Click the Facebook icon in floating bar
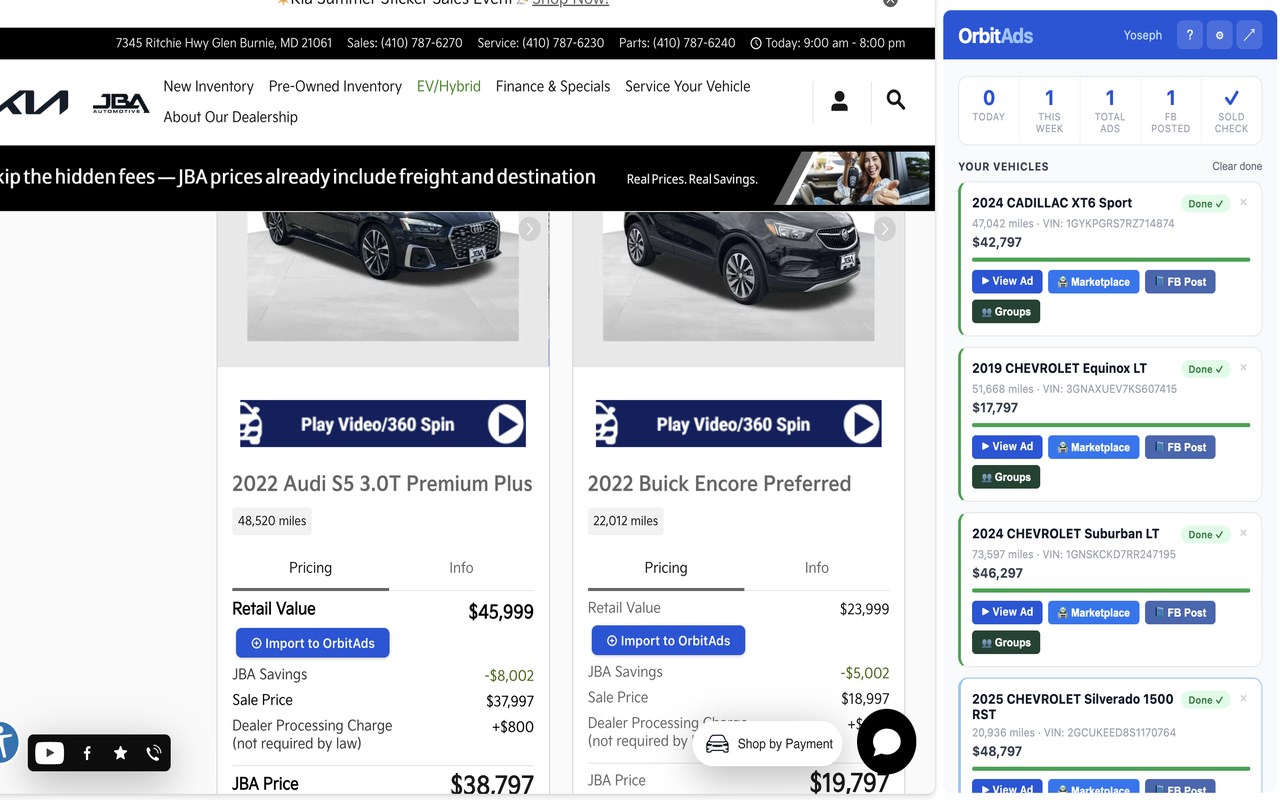Screen dimensions: 1280x800 [87, 753]
